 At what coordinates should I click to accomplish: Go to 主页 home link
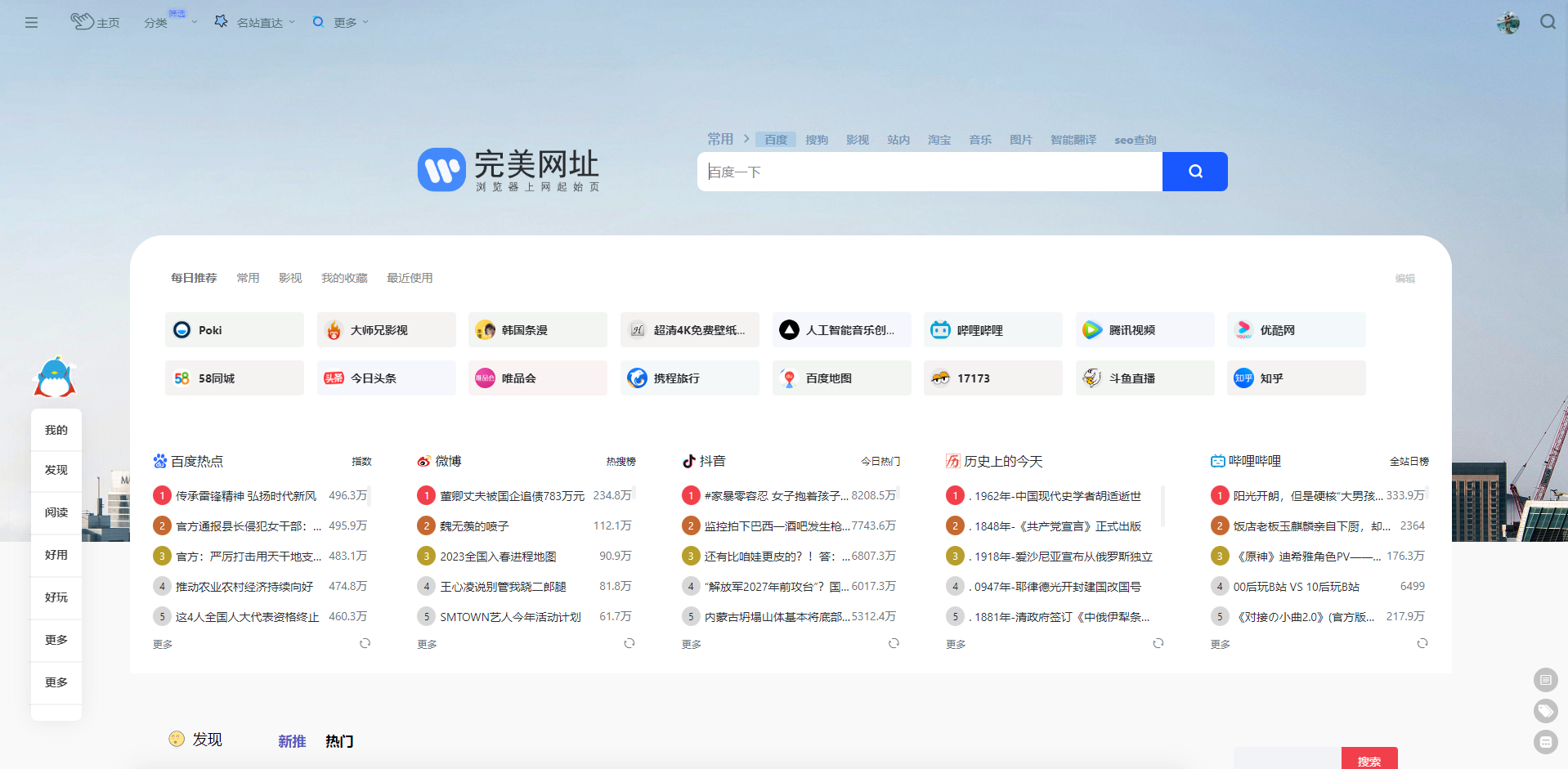(x=95, y=22)
